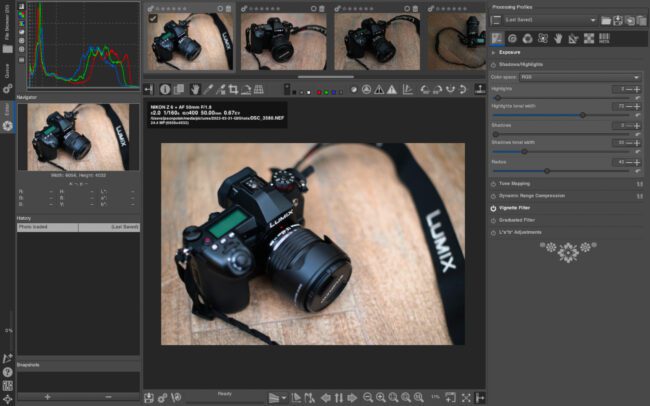Increase Shadows value with plus button
Screen dimensions: 650x406
[x=637, y=126]
